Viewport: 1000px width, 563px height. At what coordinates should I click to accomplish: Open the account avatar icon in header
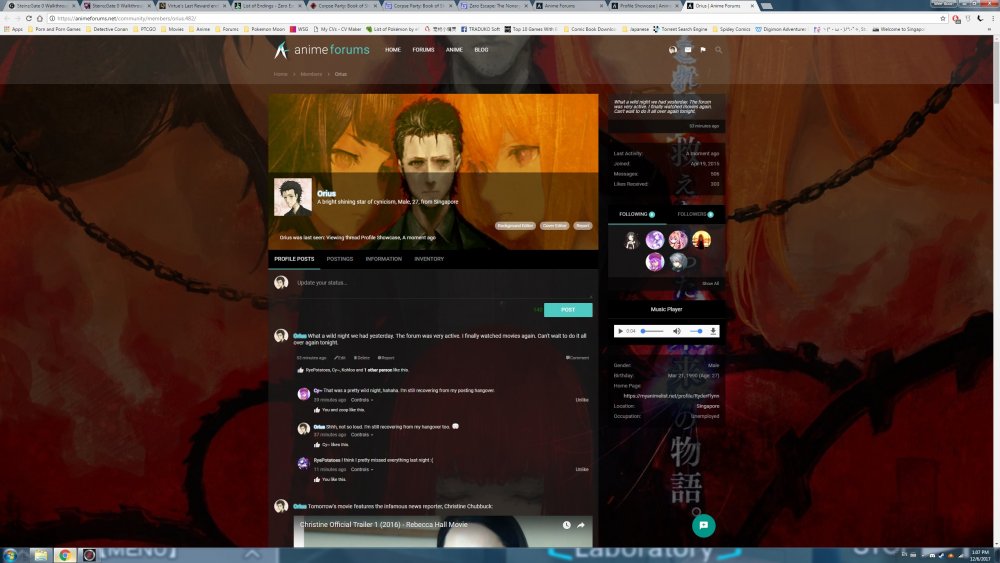[x=672, y=50]
